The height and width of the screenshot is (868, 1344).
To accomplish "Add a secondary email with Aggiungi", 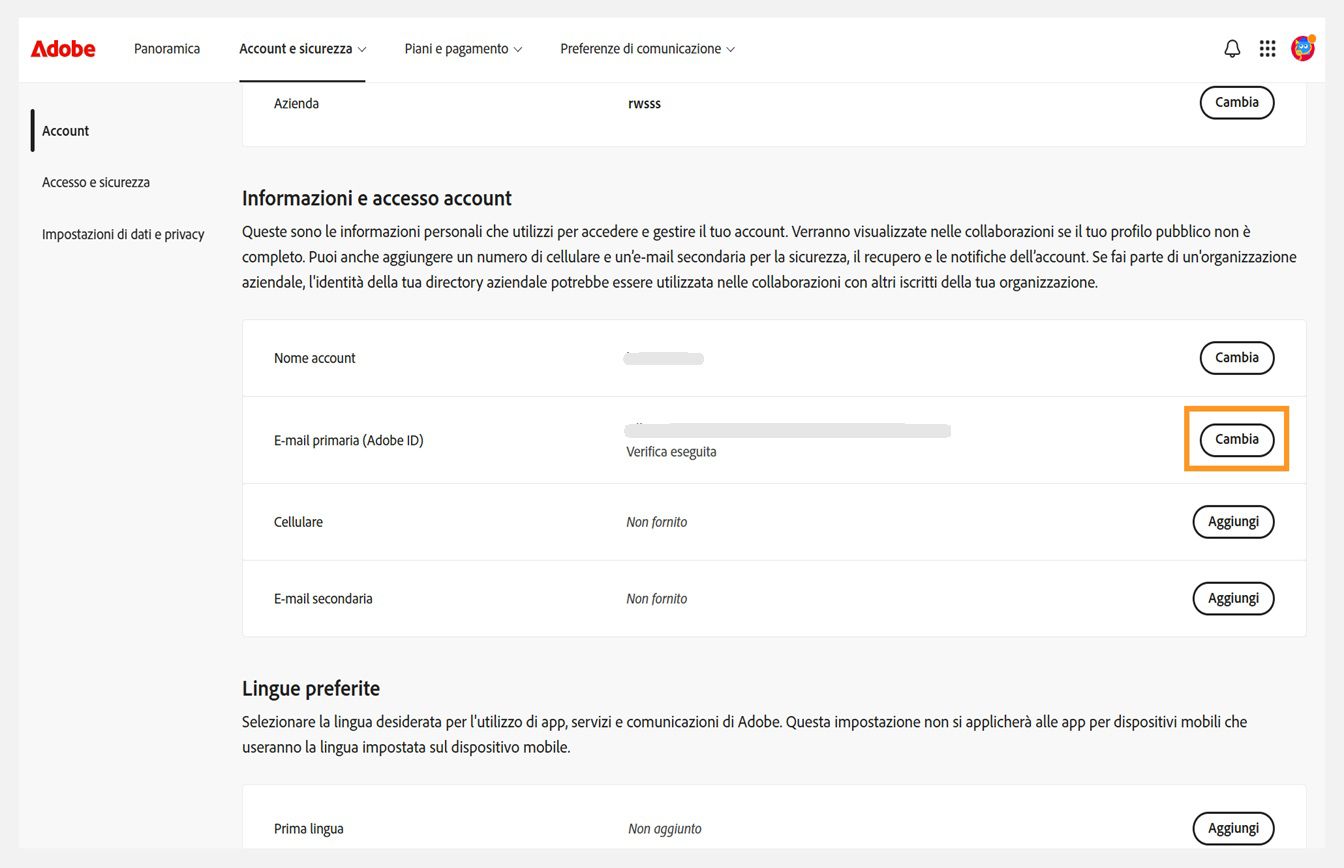I will [1233, 598].
